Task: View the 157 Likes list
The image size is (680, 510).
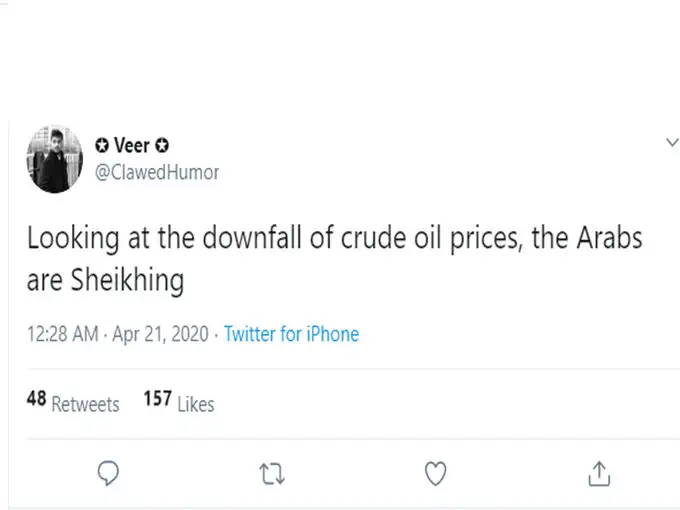Action: [179, 401]
